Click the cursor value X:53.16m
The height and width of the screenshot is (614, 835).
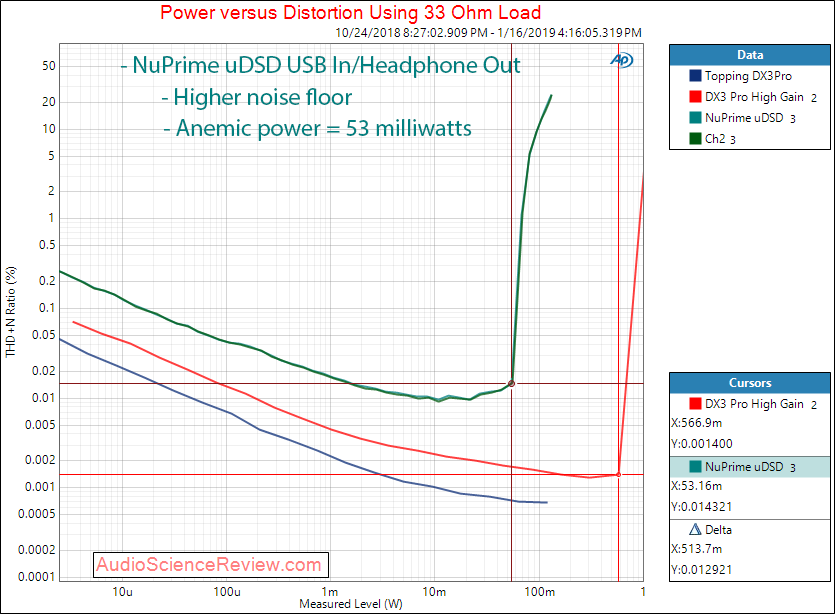coord(697,486)
